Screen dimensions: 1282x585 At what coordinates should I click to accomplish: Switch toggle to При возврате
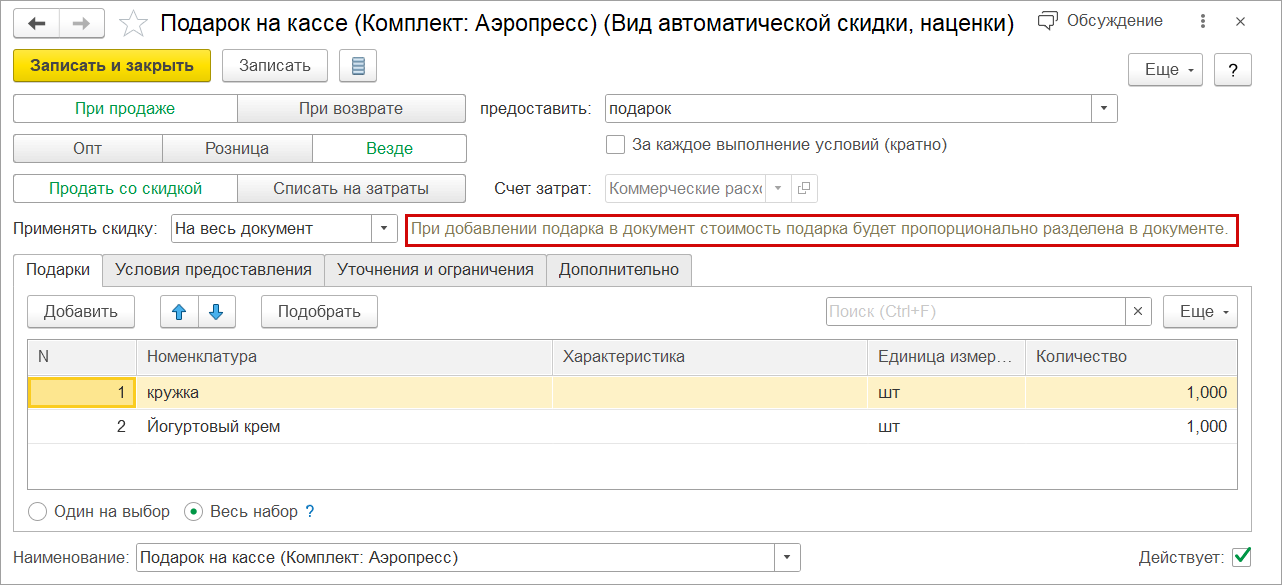pos(351,108)
